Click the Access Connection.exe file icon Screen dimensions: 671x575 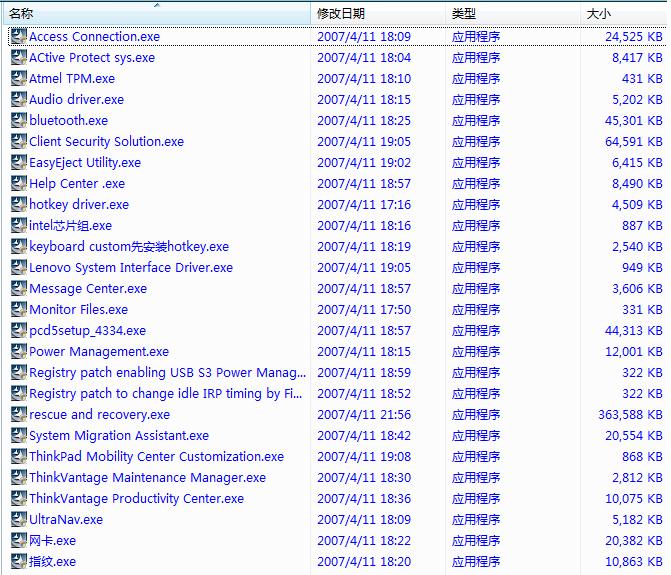point(18,36)
